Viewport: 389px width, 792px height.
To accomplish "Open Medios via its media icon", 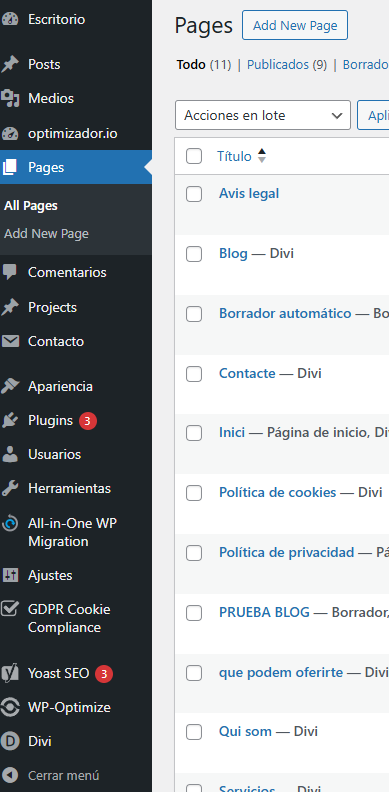I will pyautogui.click(x=10, y=98).
